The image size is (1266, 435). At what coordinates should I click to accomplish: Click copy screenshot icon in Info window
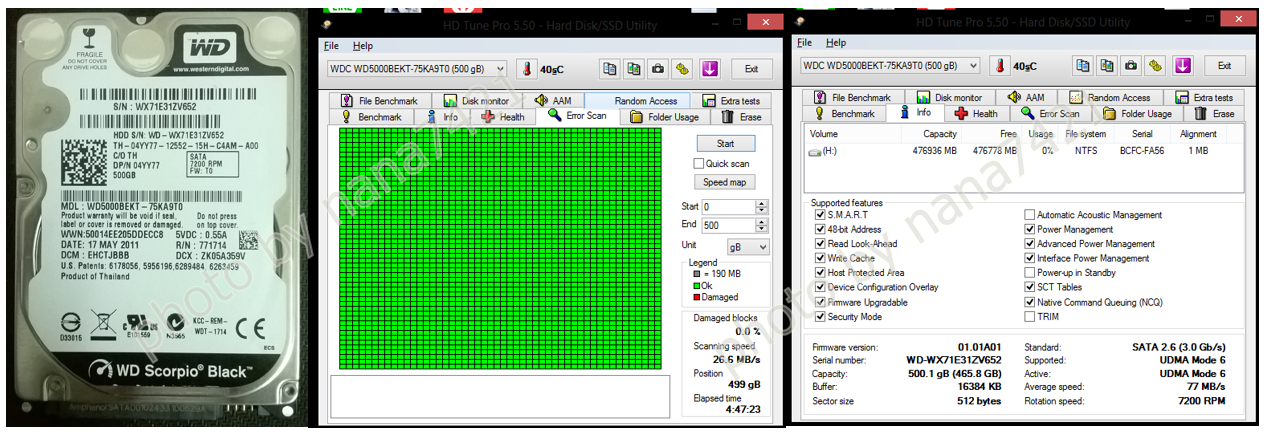tap(1107, 65)
